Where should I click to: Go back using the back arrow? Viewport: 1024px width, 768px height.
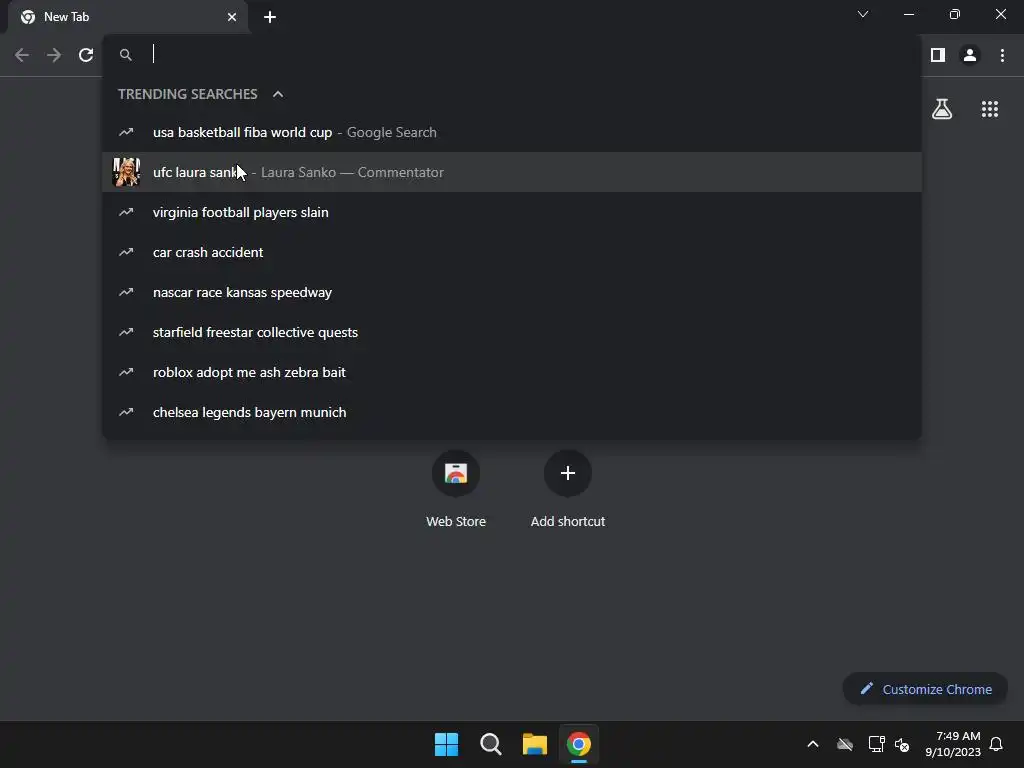[22, 55]
